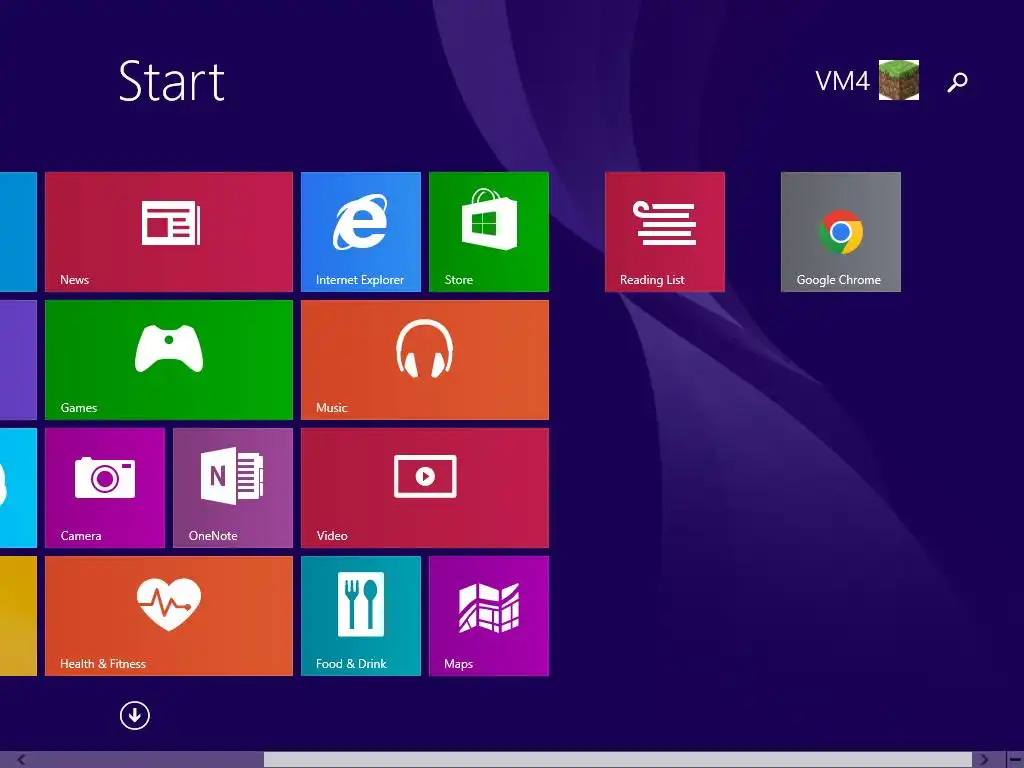Open the Music tile
This screenshot has height=768, width=1024.
[424, 360]
